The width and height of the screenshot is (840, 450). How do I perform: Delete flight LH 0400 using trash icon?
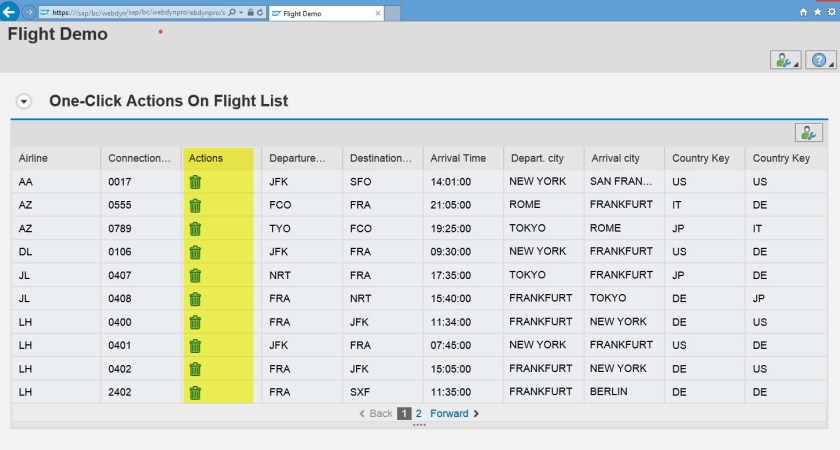(195, 322)
